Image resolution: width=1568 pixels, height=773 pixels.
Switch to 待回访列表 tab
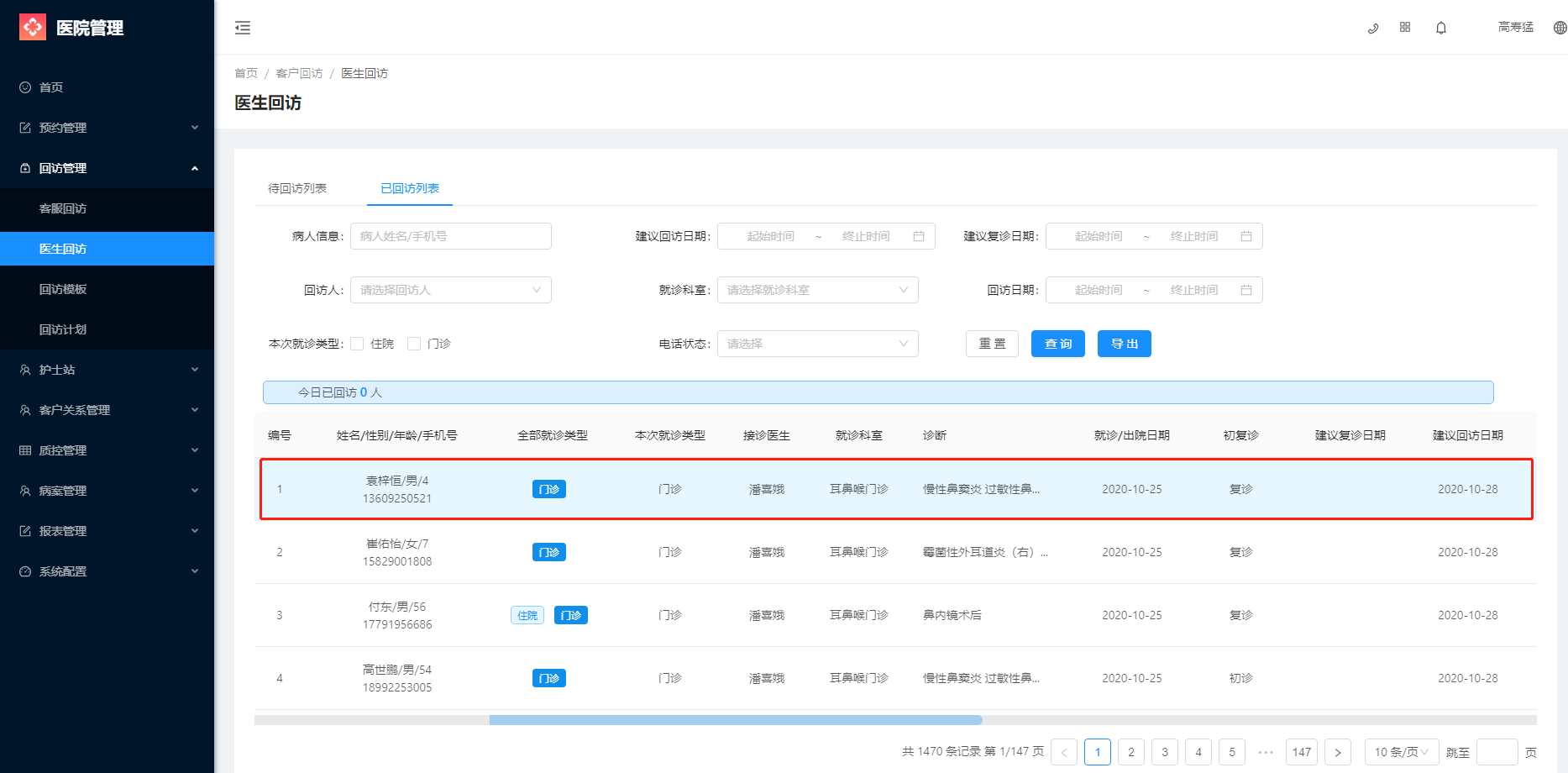[x=297, y=188]
